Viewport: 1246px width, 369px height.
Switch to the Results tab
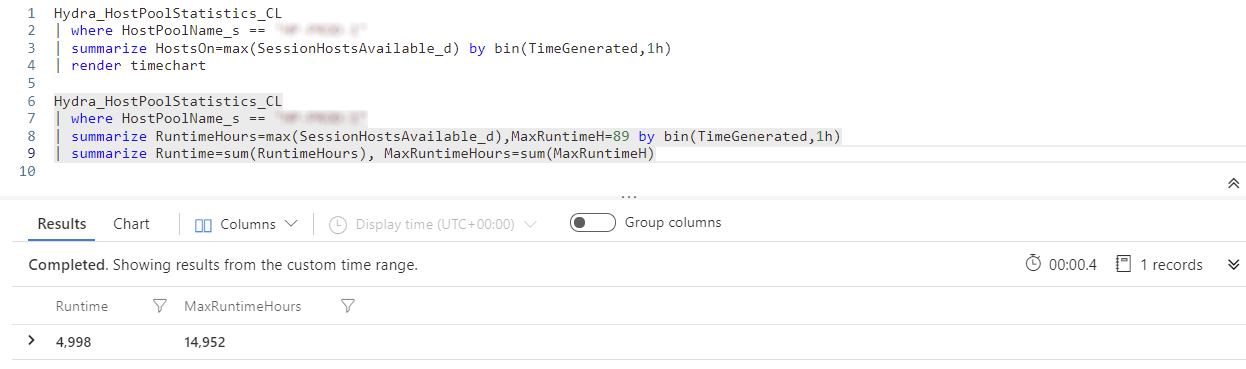[62, 224]
